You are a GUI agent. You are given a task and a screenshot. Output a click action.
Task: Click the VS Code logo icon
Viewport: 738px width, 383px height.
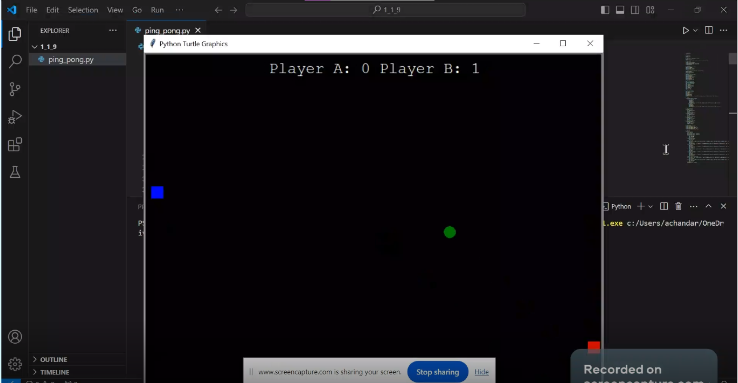[x=12, y=9]
